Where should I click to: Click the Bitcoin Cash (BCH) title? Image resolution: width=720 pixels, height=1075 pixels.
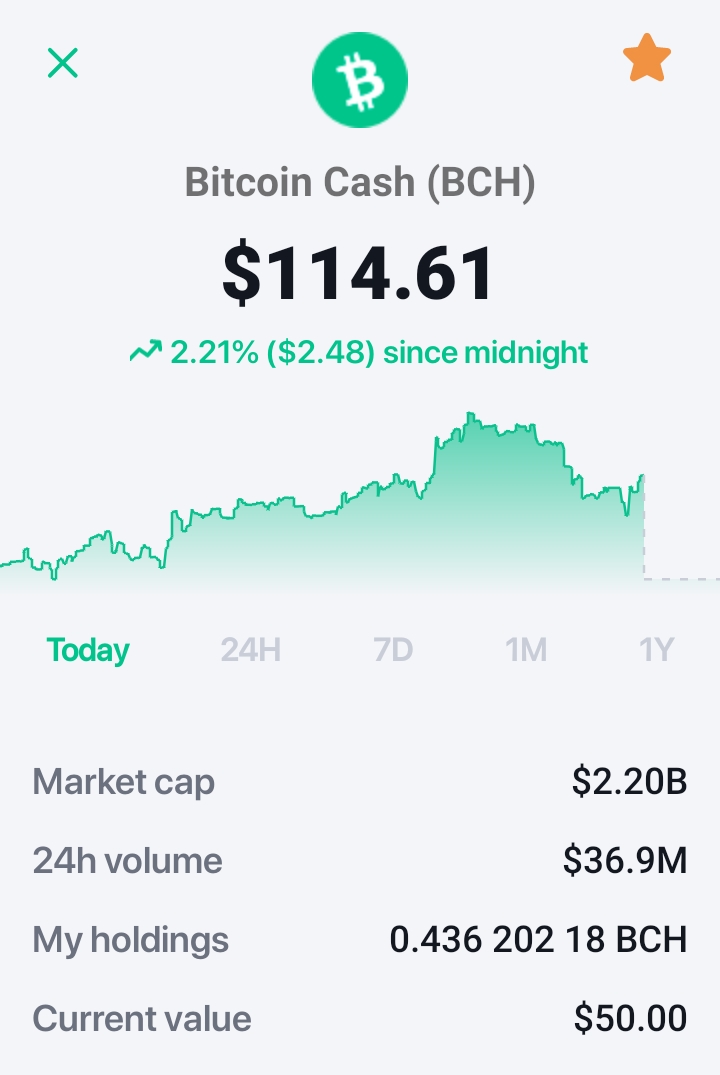(360, 182)
